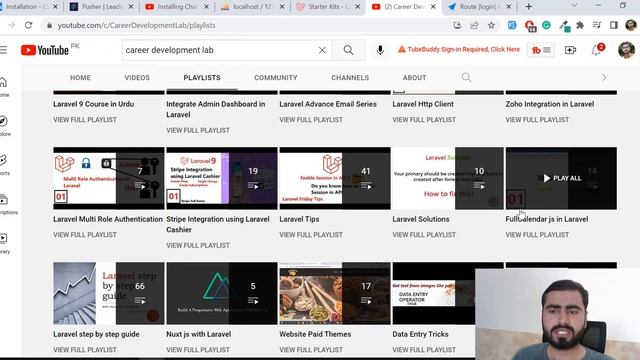Open Explore in sidebar
The height and width of the screenshot is (360, 640).
point(4,126)
